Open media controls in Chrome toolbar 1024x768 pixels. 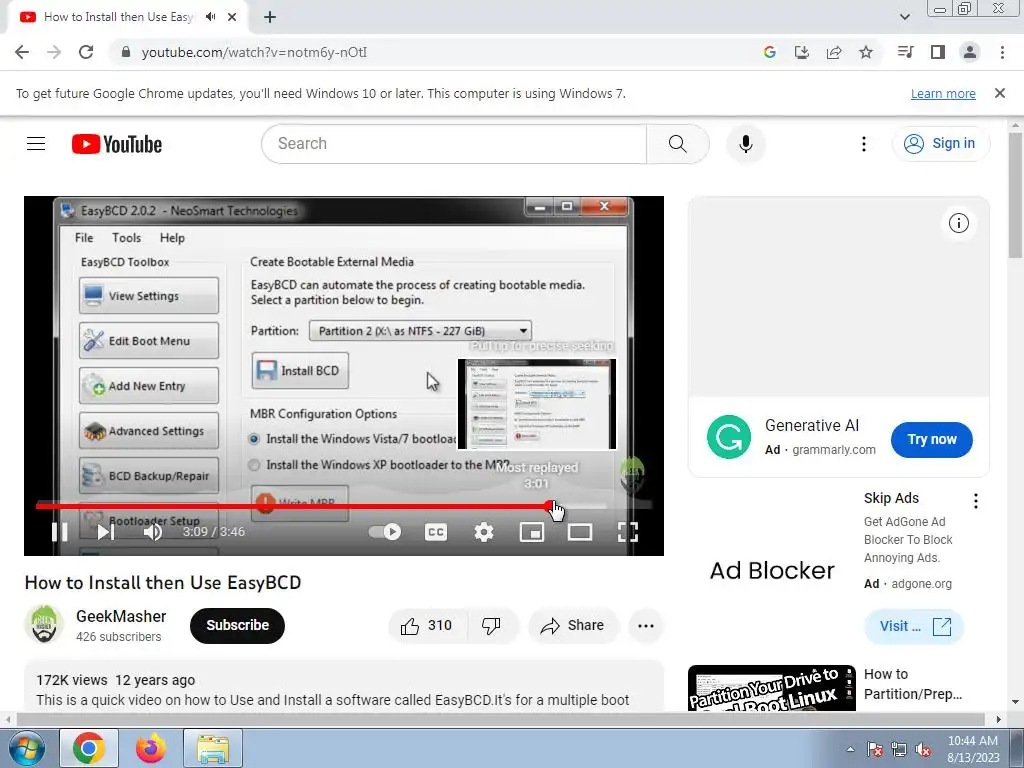[x=906, y=52]
